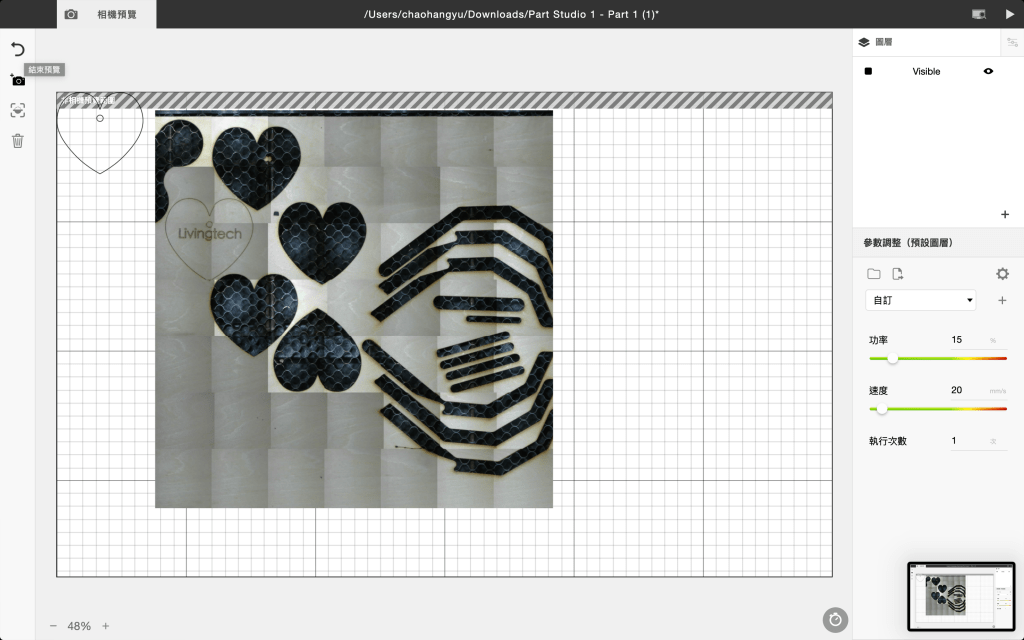The image size is (1024, 640).
Task: Click the trash icon to clear preview
Action: tap(17, 141)
